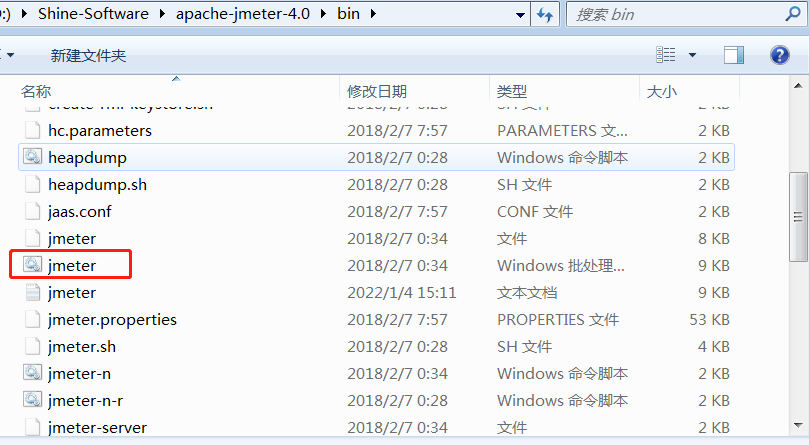Expand the arrow before Shine-Software breadcrumb
This screenshot has height=445, width=810.
click(x=24, y=14)
